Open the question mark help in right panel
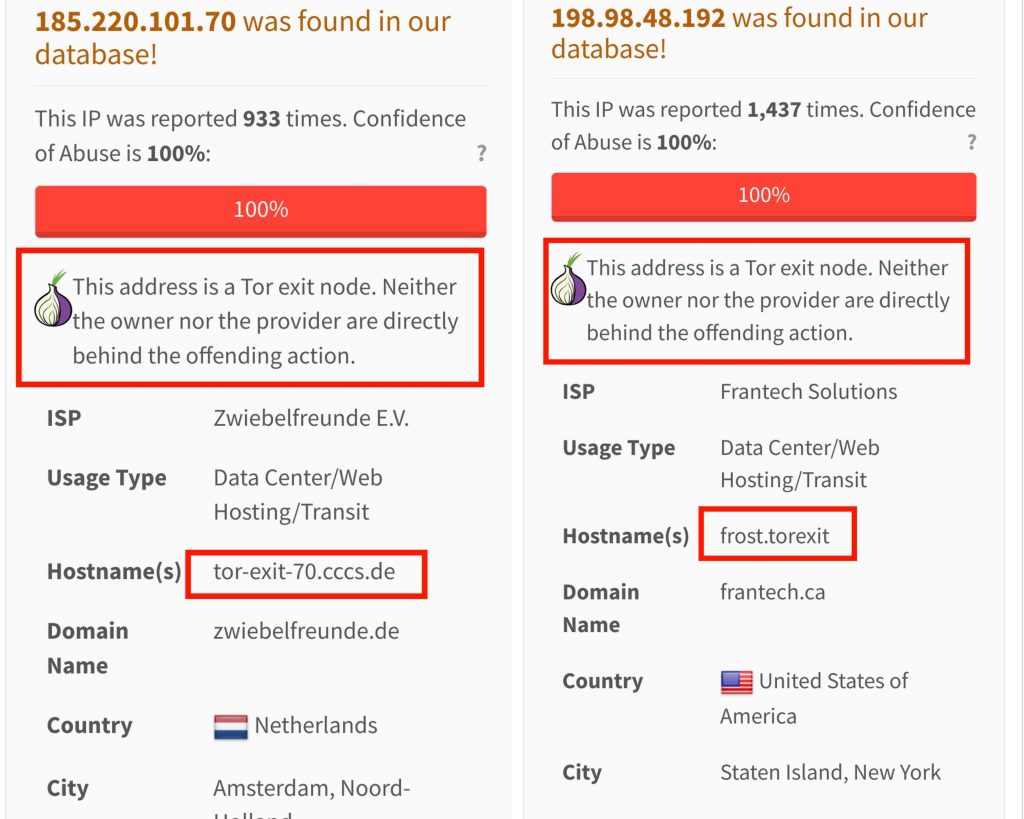The image size is (1024, 819). click(x=972, y=142)
